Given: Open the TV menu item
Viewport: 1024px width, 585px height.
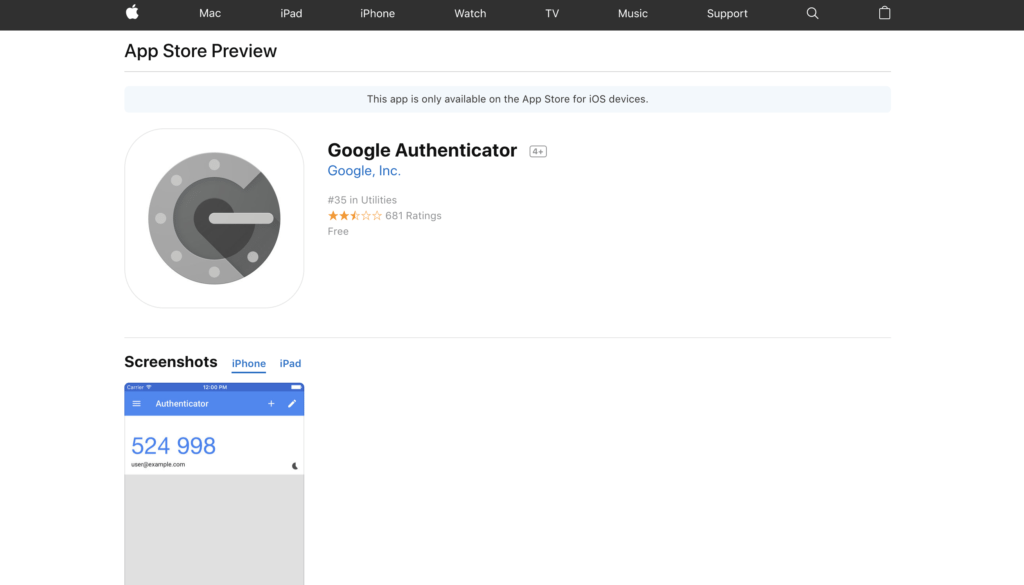Looking at the screenshot, I should [552, 13].
